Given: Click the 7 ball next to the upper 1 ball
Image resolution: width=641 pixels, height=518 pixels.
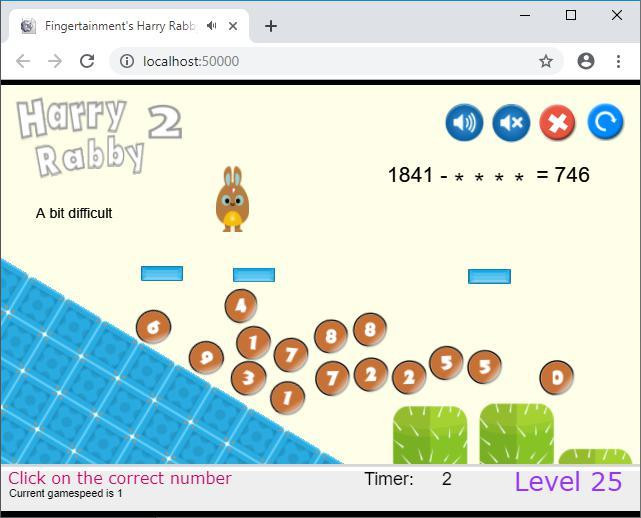Looking at the screenshot, I should [x=291, y=354].
